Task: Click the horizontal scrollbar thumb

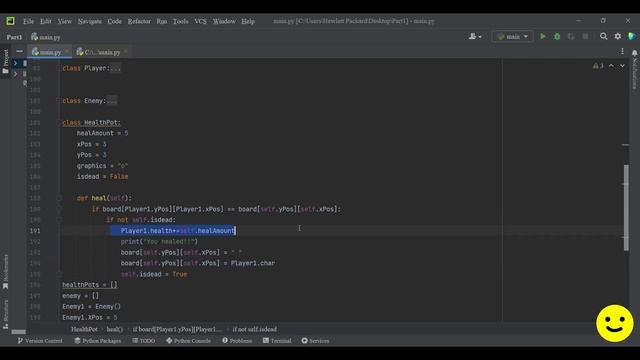Action: pyautogui.click(x=18, y=332)
